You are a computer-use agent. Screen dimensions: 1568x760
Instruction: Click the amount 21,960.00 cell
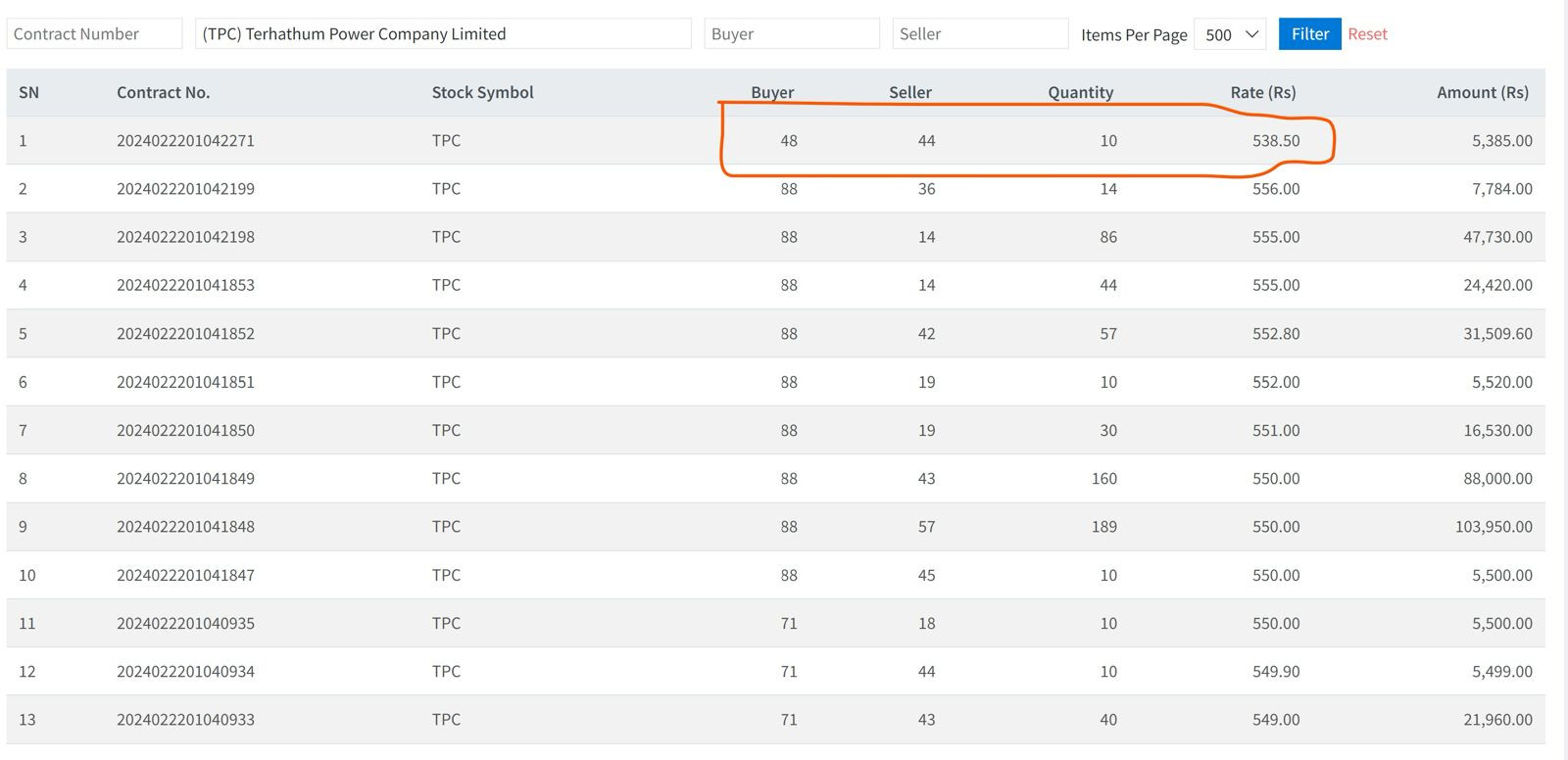[1497, 719]
